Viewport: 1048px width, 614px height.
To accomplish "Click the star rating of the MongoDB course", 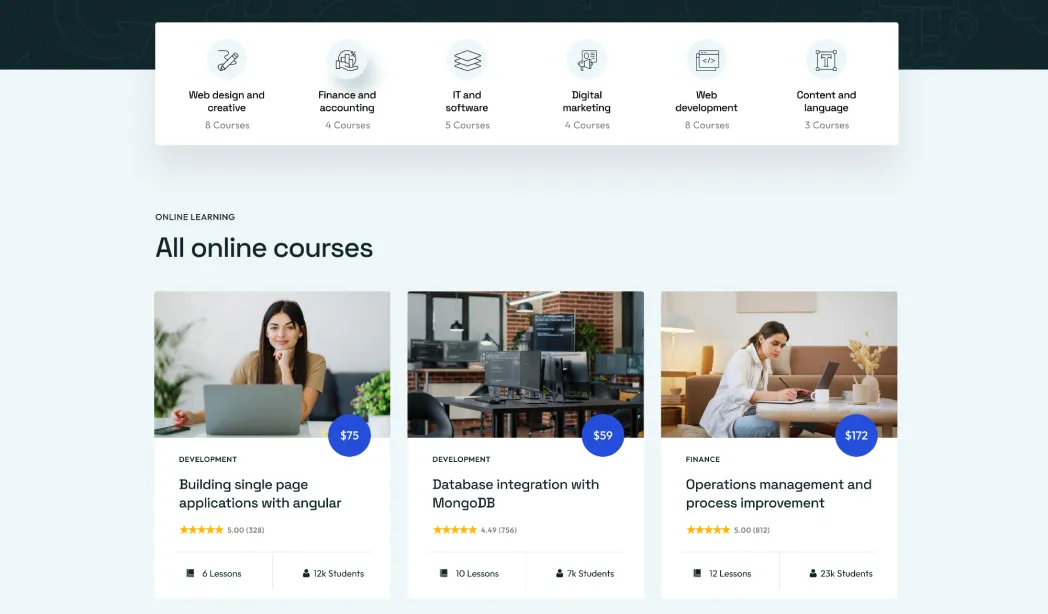I will pyautogui.click(x=454, y=530).
